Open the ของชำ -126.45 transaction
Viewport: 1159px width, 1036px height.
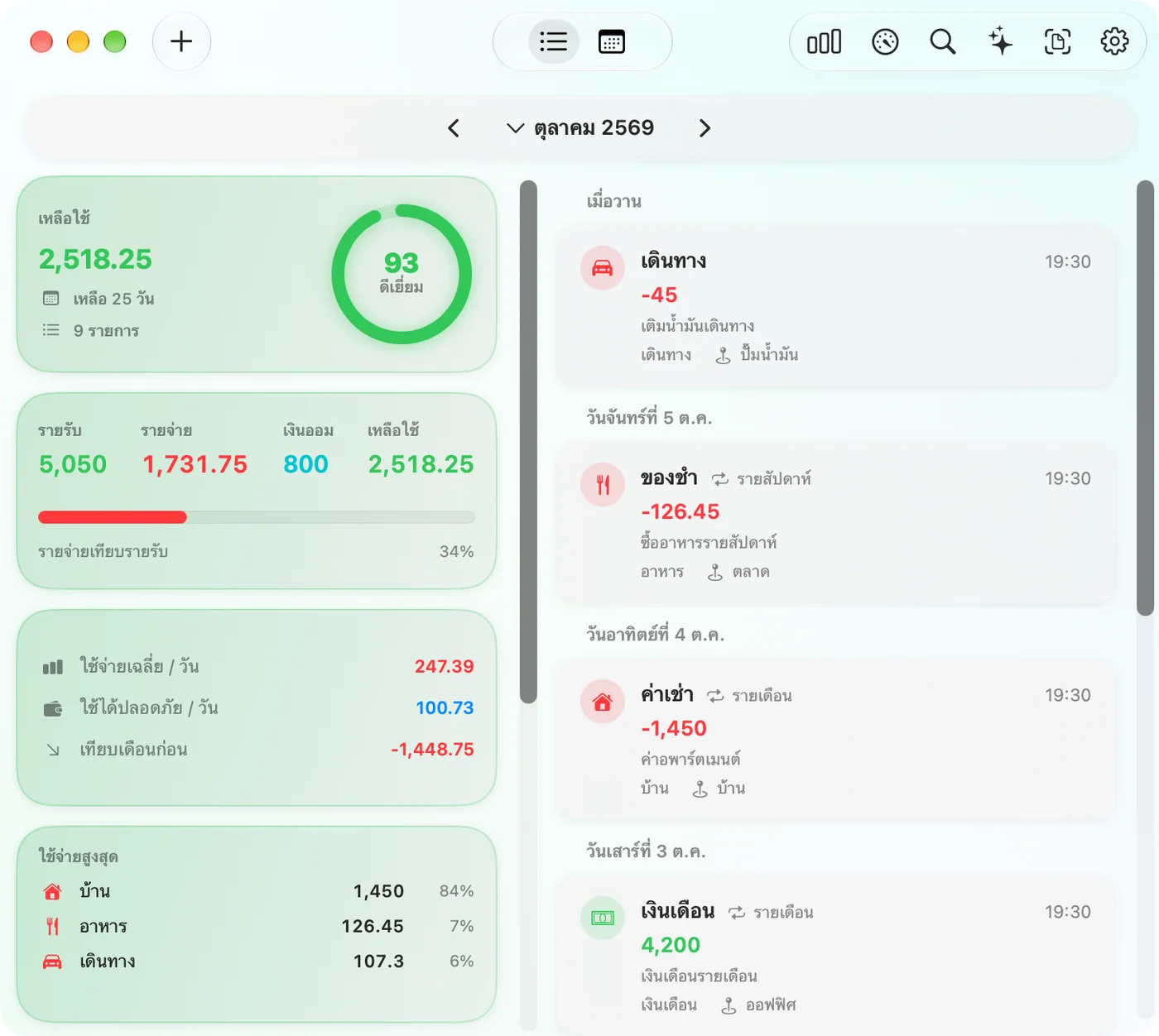pos(836,524)
